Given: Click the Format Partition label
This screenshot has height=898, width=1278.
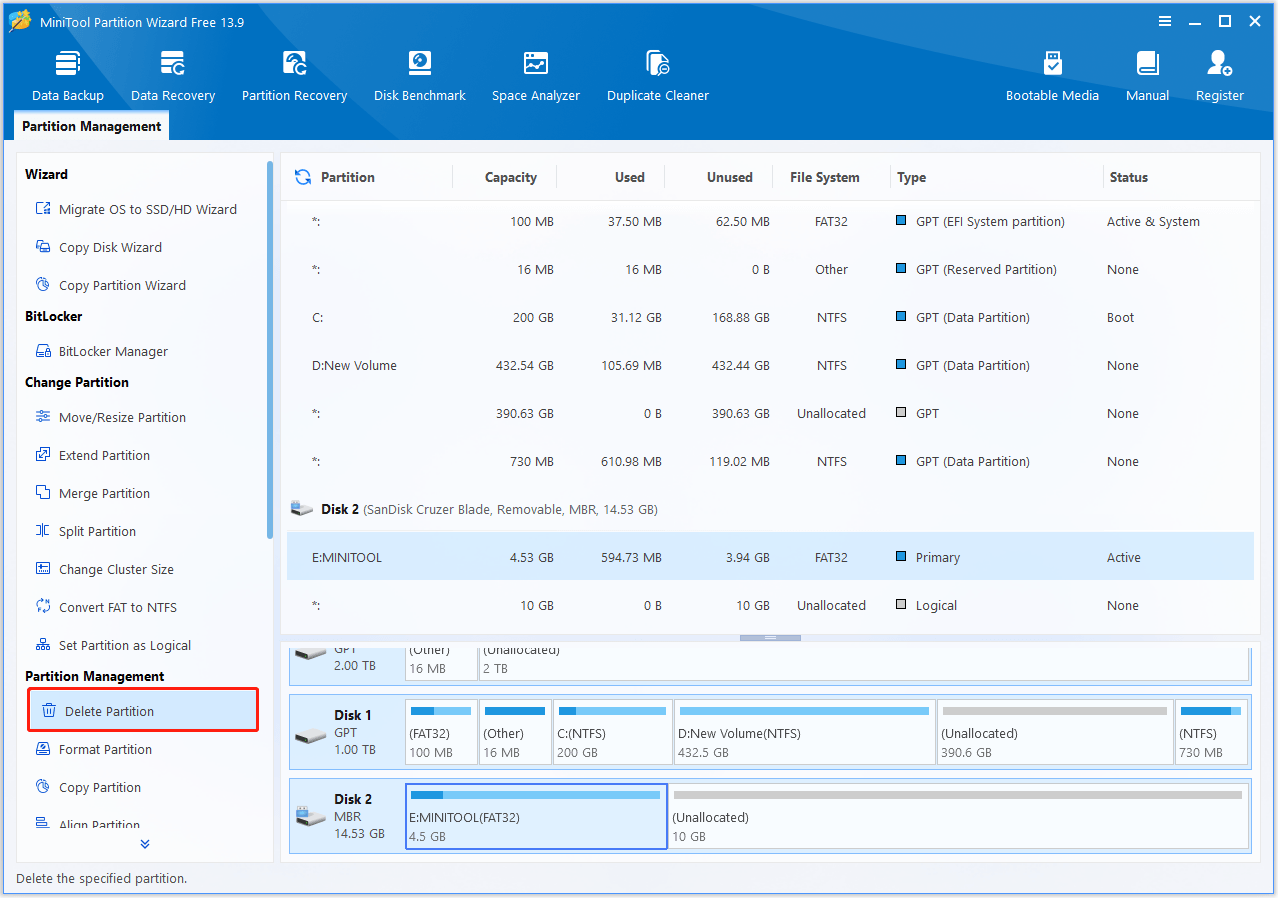Looking at the screenshot, I should tap(105, 749).
